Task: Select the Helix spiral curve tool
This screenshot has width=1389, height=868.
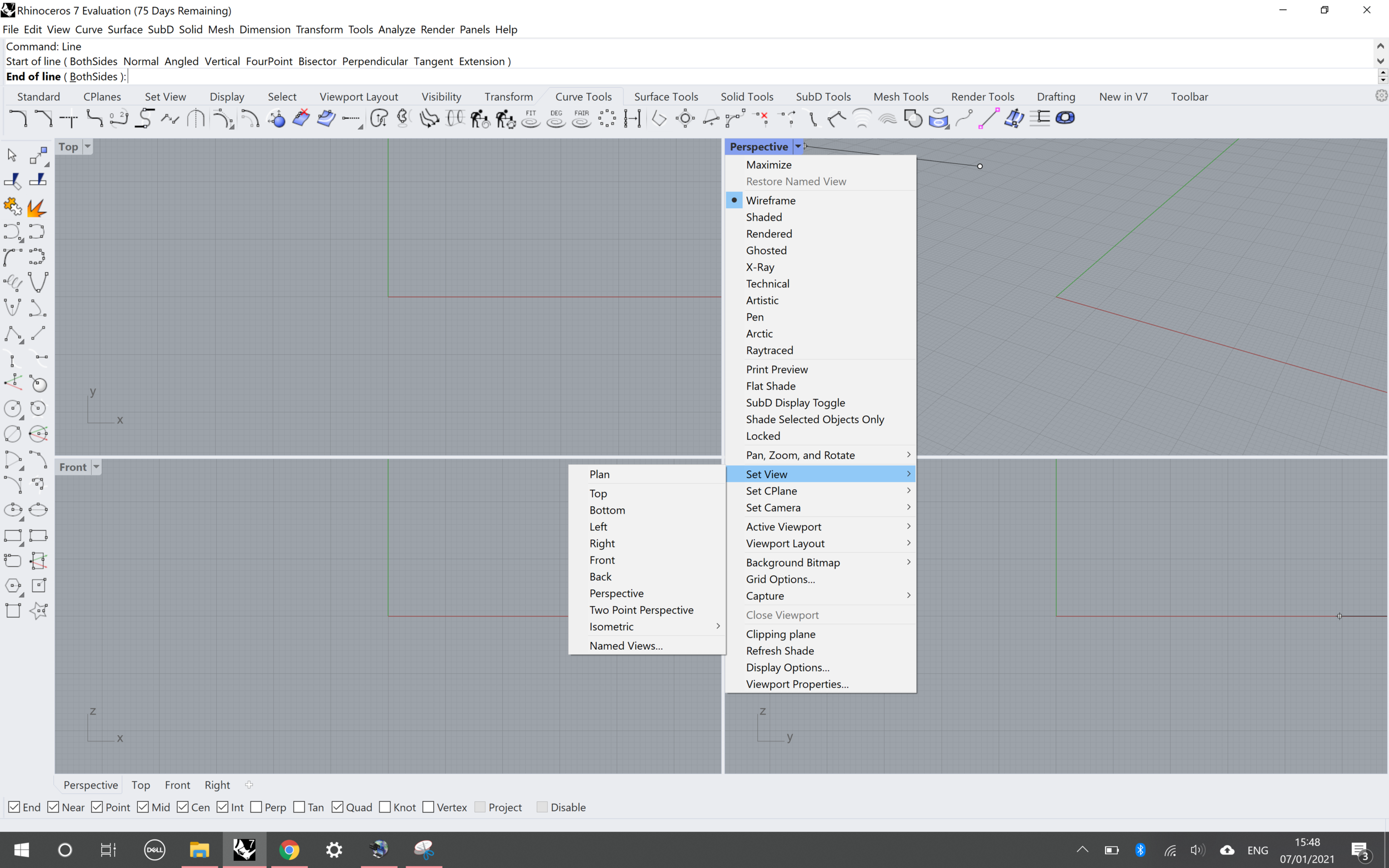Action: coord(12,282)
